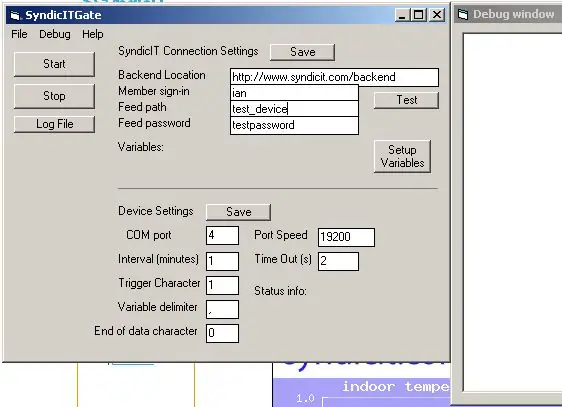The width and height of the screenshot is (562, 407).
Task: Click the 'Backend Location' label
Action: click(x=162, y=75)
